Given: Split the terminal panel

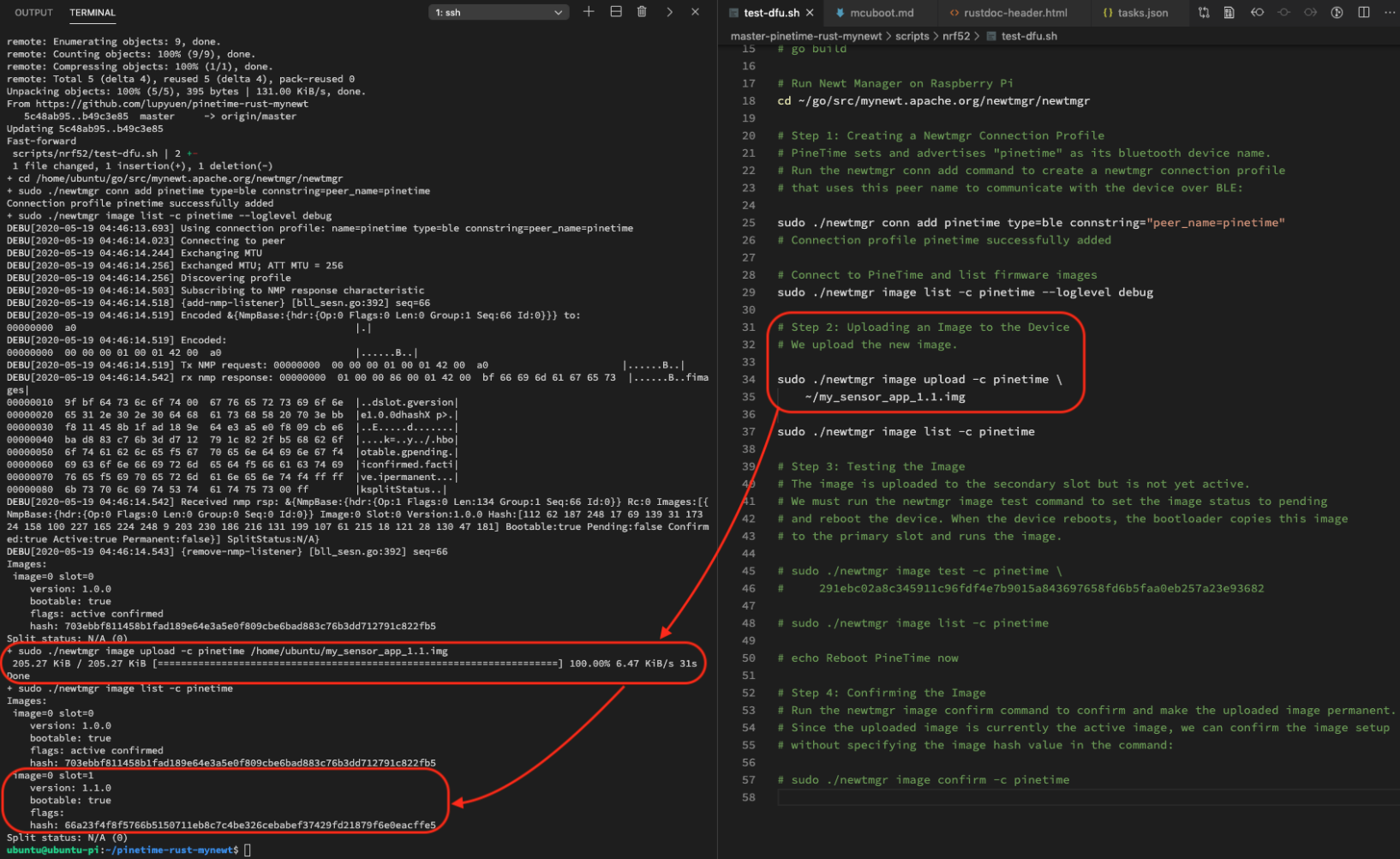Looking at the screenshot, I should coord(615,12).
